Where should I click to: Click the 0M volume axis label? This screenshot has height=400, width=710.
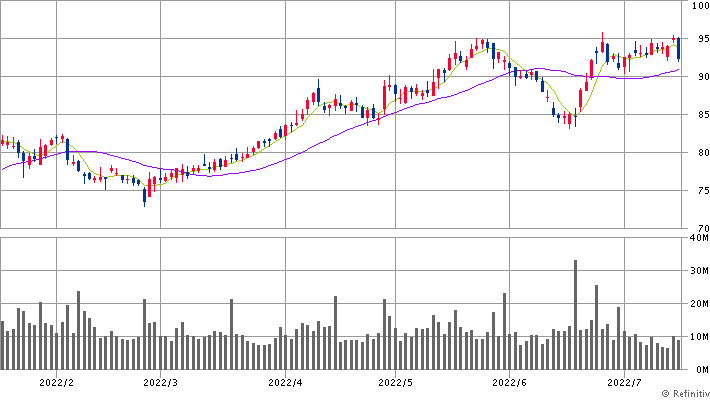[x=702, y=369]
